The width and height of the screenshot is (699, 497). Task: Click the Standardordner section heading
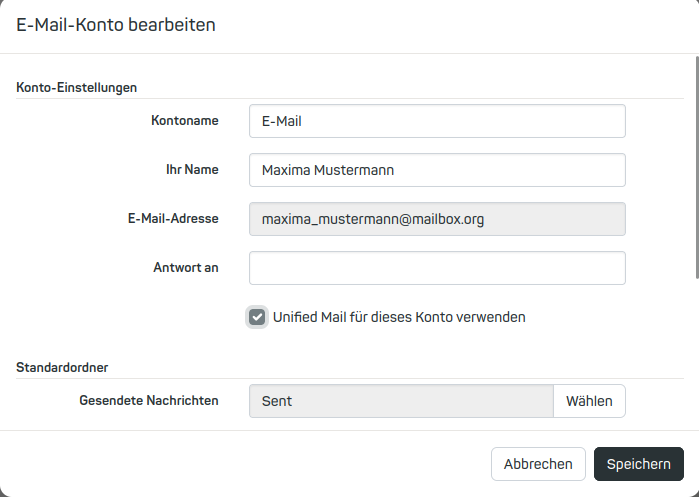(x=62, y=367)
